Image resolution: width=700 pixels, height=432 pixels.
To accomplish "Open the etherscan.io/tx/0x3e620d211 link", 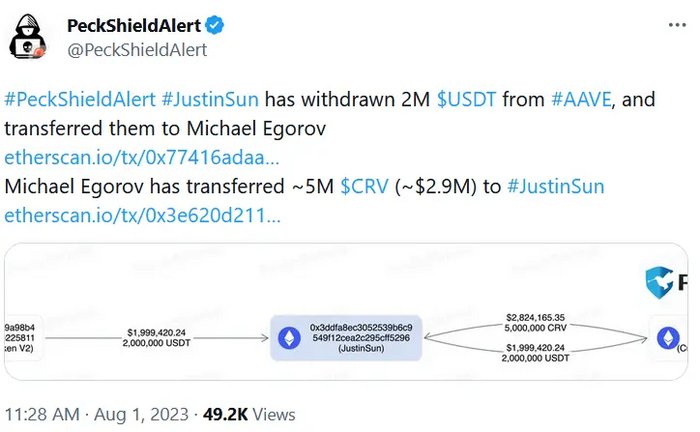I will click(142, 214).
